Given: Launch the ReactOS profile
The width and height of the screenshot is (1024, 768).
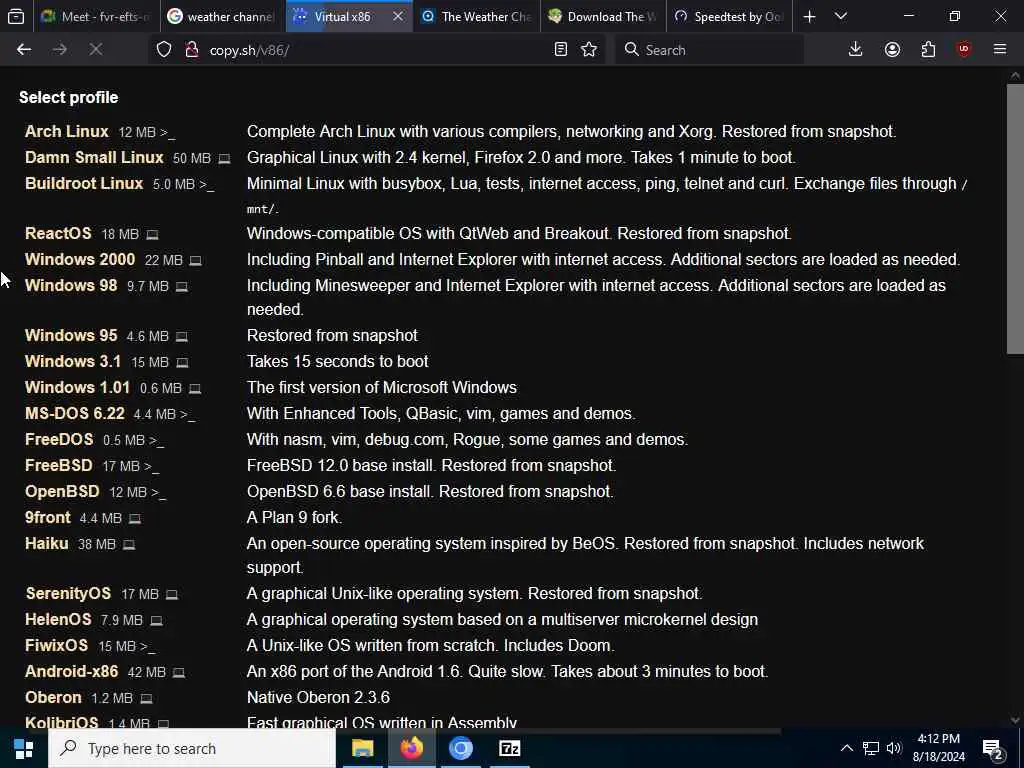Looking at the screenshot, I should 58,233.
